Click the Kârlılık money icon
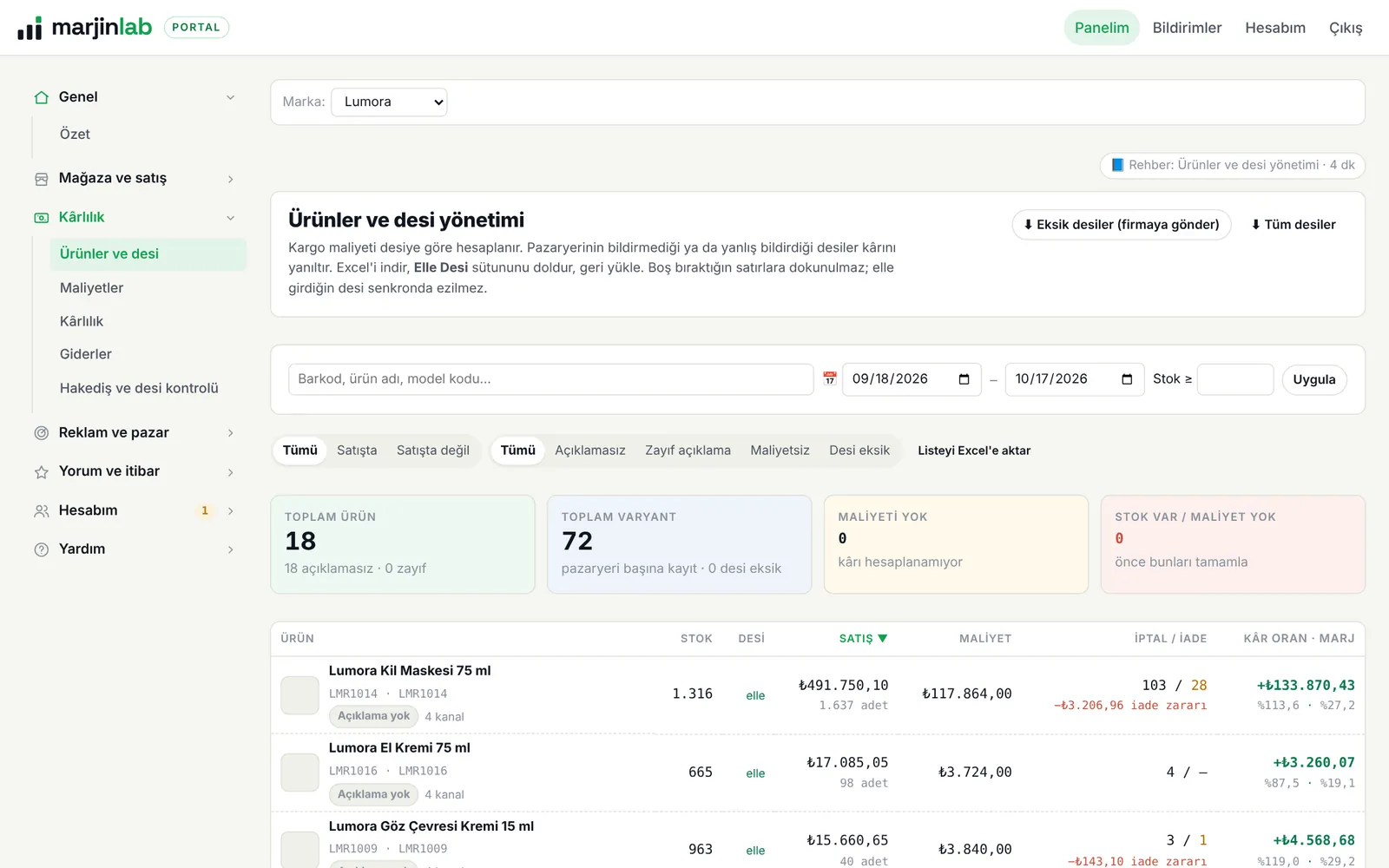Screen dimensions: 1389x868 (41, 218)
